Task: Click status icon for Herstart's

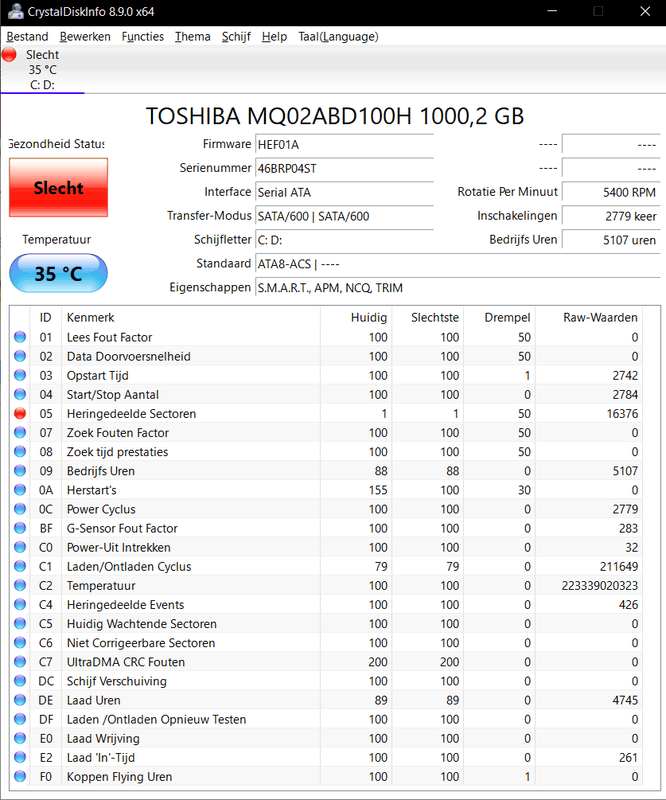Action: pos(20,490)
